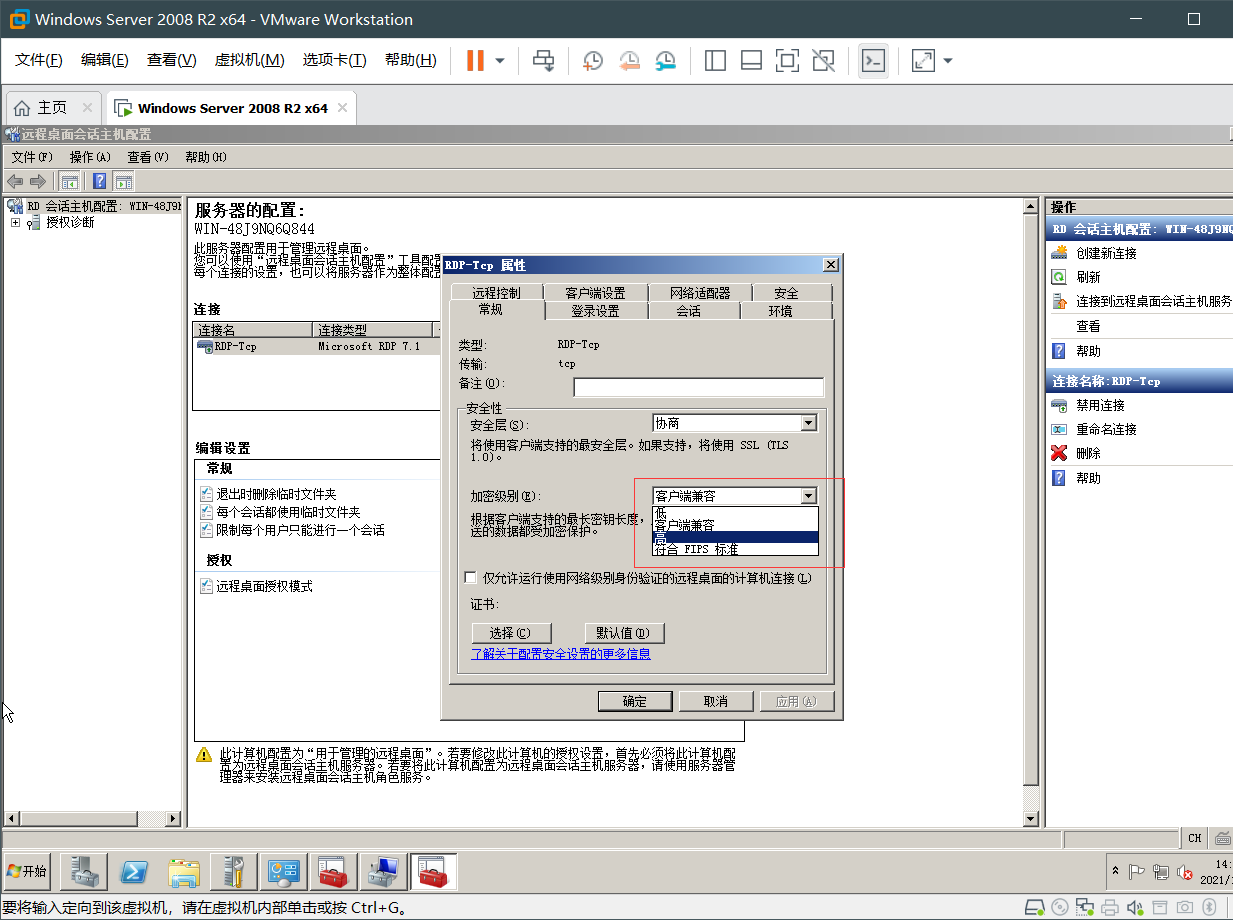The image size is (1233, 920).
Task: Click the network adapter icon in VMware status bar
Action: (1083, 908)
